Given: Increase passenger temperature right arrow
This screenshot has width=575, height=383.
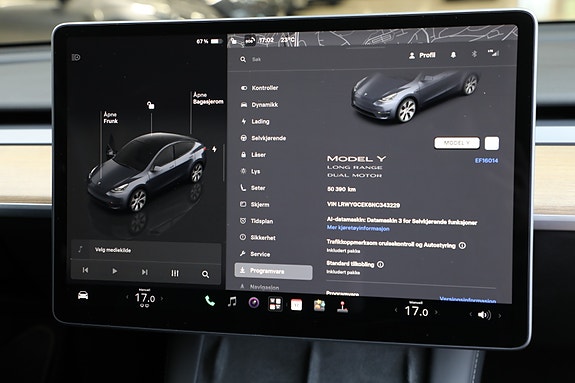Looking at the screenshot, I should click(436, 312).
